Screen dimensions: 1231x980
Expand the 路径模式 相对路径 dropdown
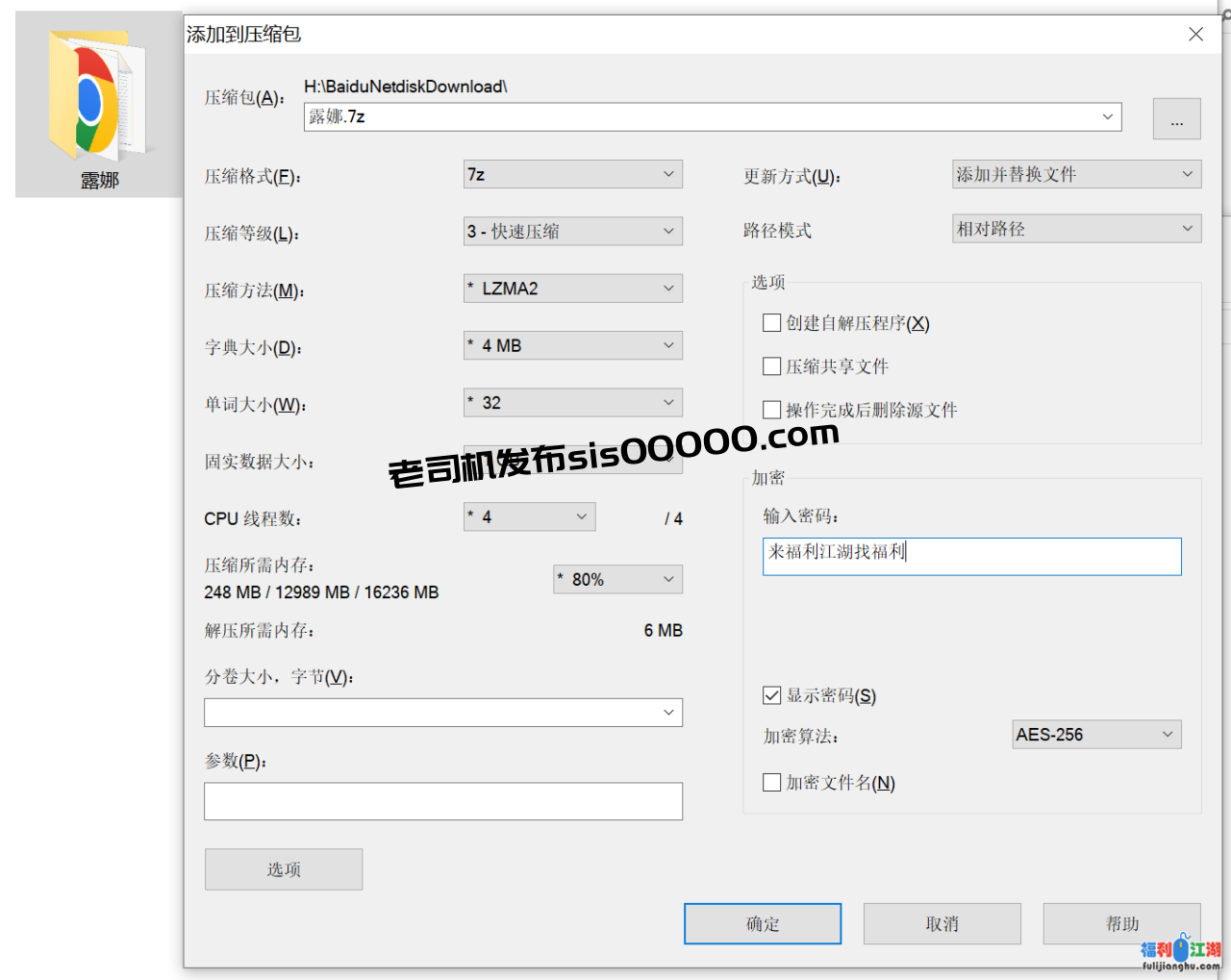click(1076, 229)
